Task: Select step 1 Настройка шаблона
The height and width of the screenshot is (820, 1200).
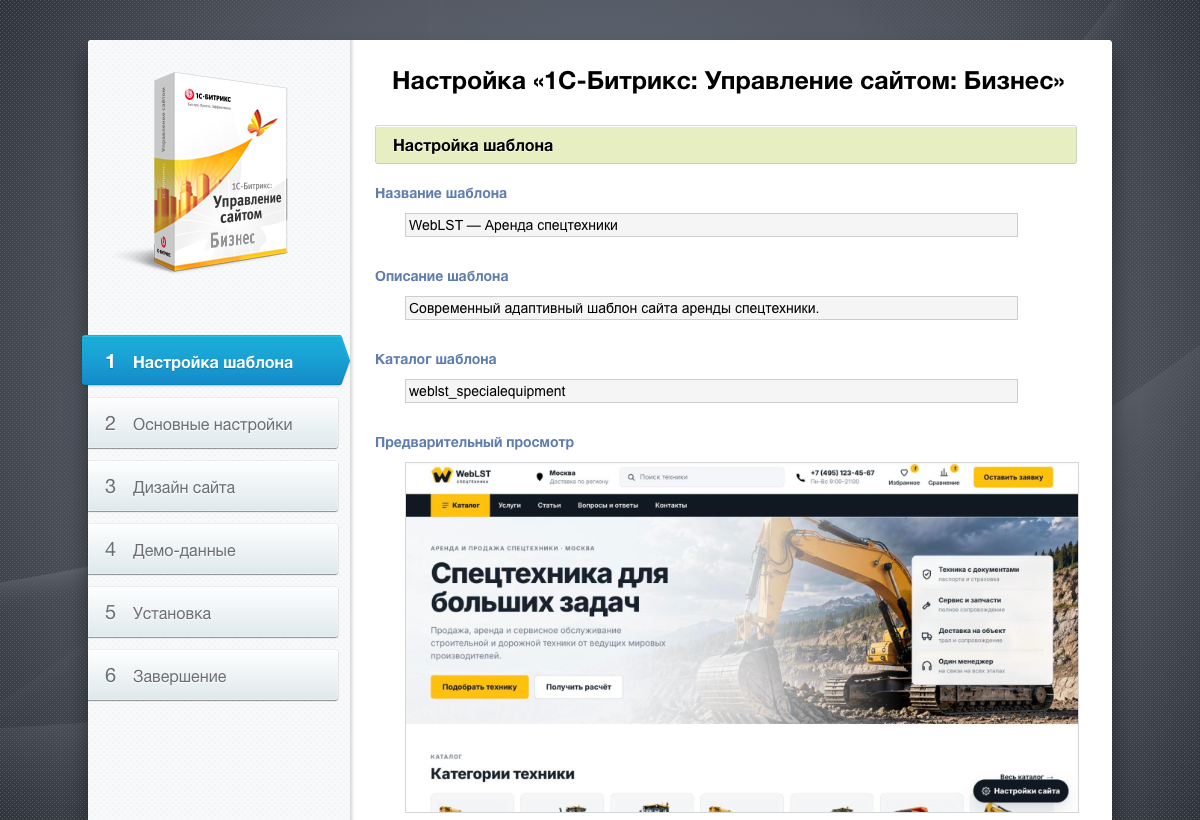Action: pos(215,361)
